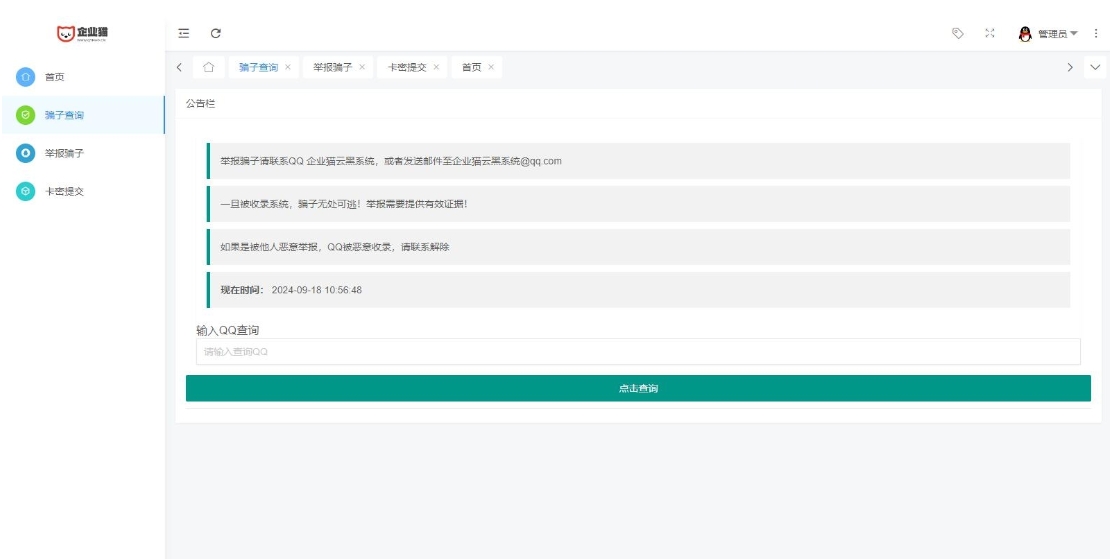The height and width of the screenshot is (559, 1110).
Task: Open 首页 in the sidebar
Action: (55, 77)
